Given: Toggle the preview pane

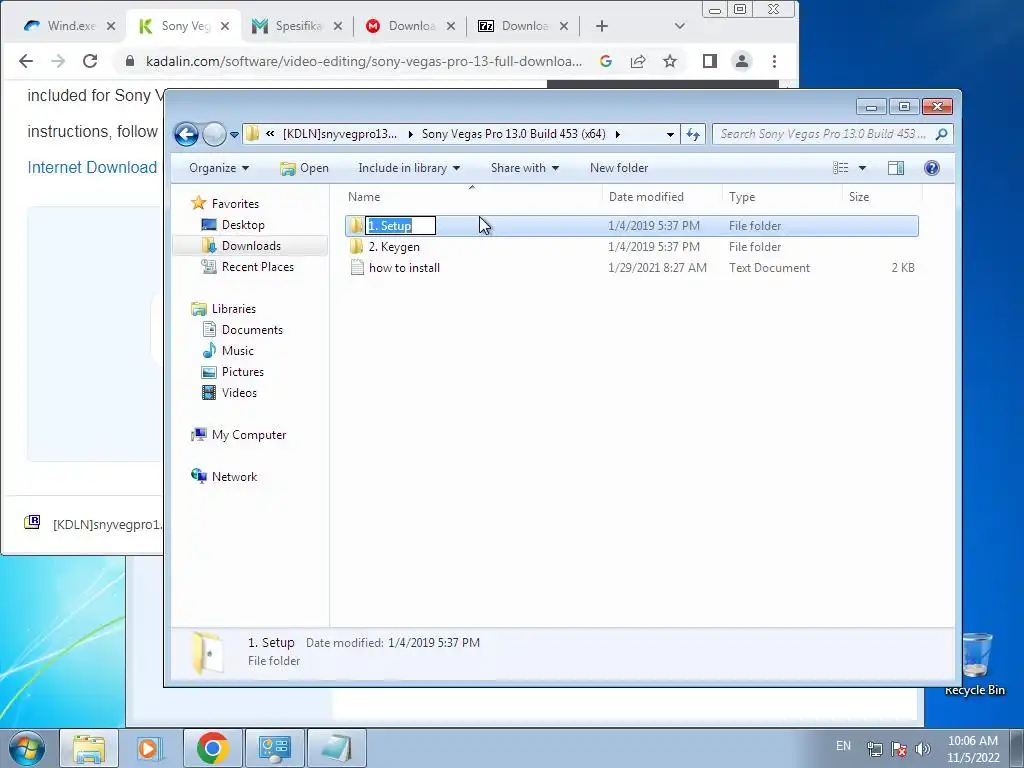Looking at the screenshot, I should click(896, 168).
